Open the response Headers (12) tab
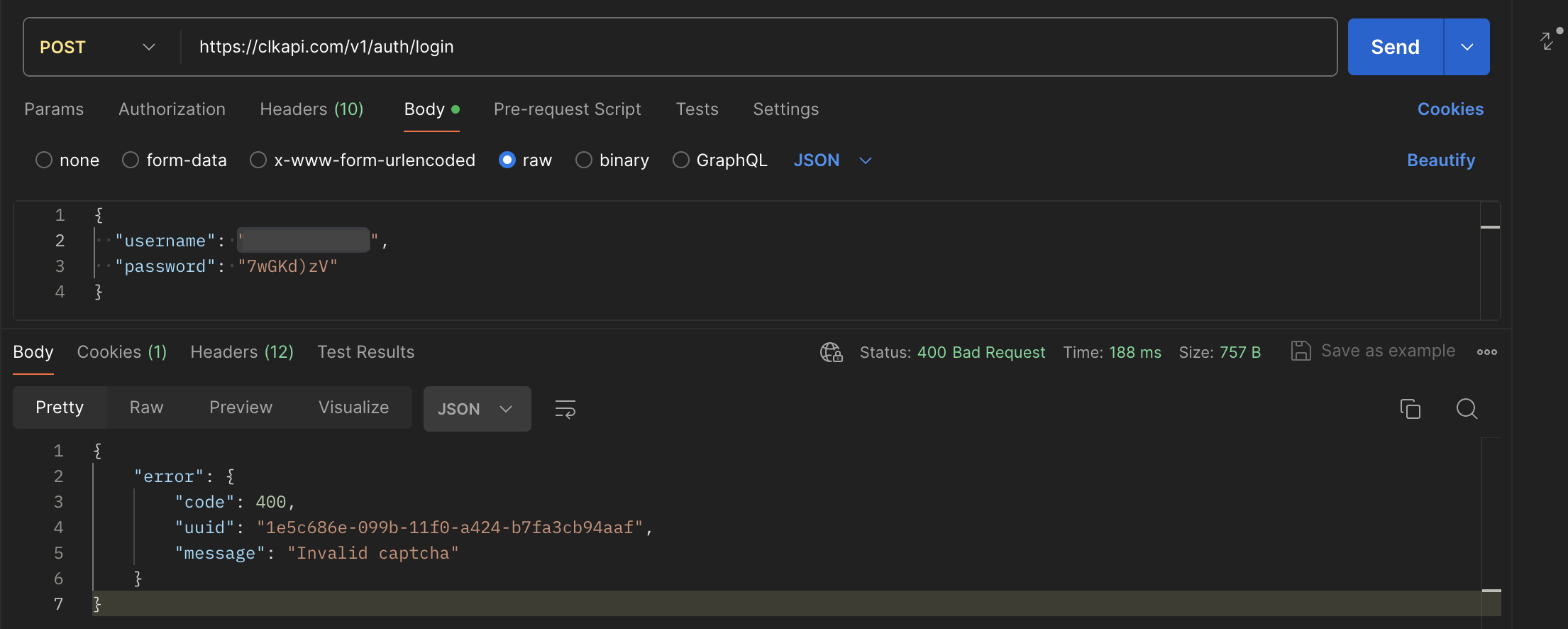This screenshot has width=1568, height=629. click(242, 352)
